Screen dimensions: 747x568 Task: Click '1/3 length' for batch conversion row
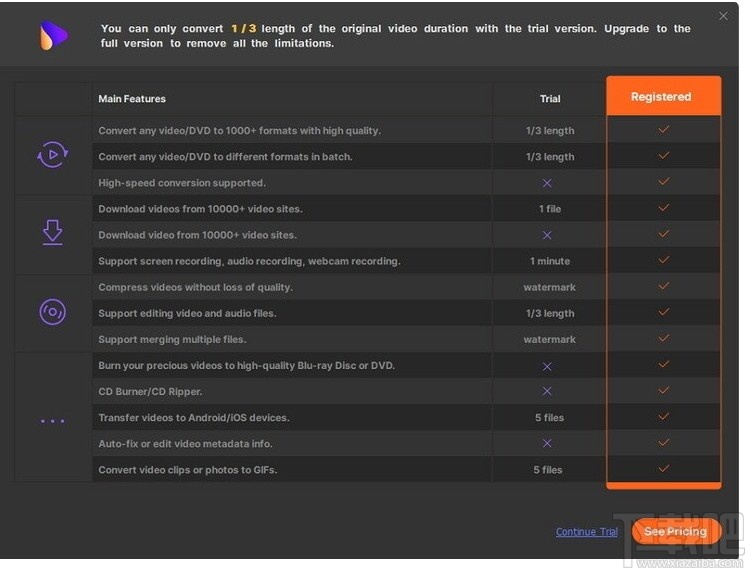tap(550, 157)
